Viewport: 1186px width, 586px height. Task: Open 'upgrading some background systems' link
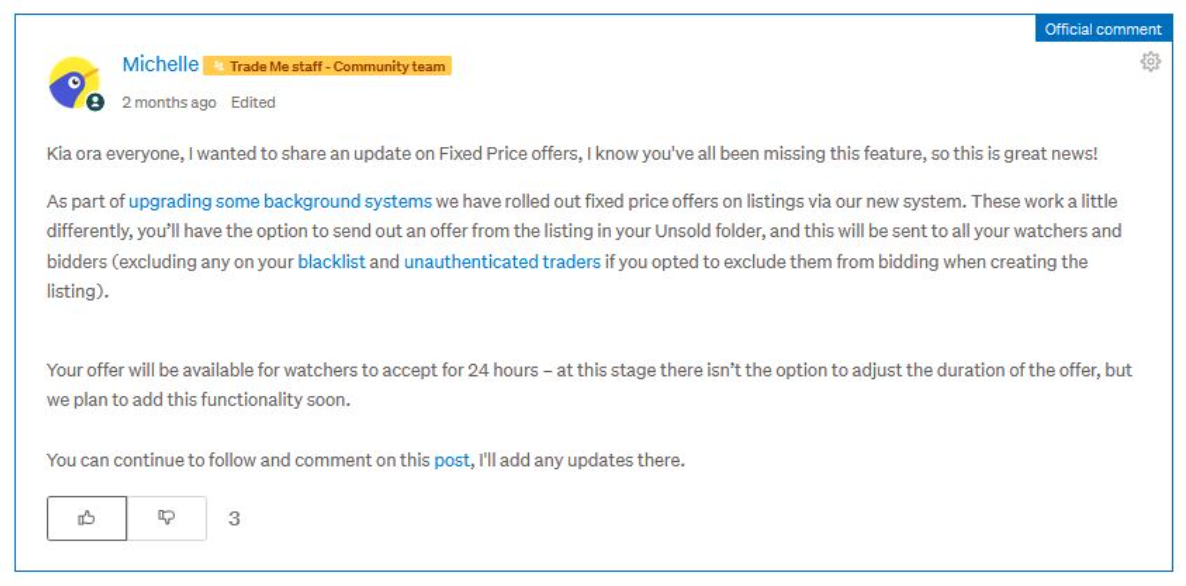tap(280, 201)
